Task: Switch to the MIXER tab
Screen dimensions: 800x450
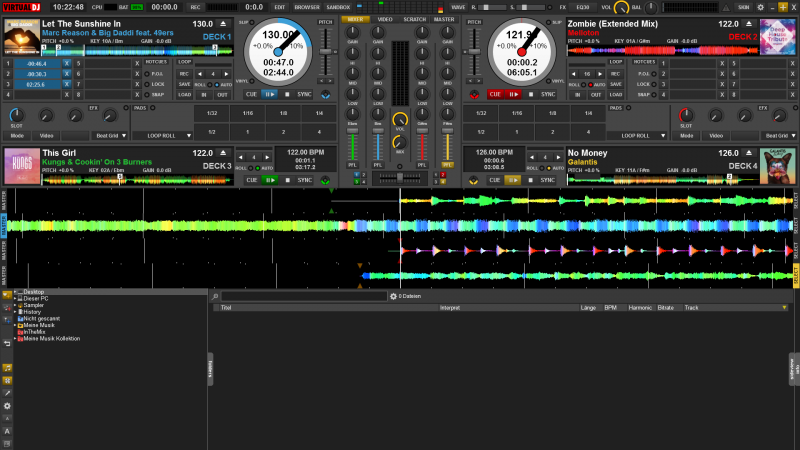Action: coord(355,19)
